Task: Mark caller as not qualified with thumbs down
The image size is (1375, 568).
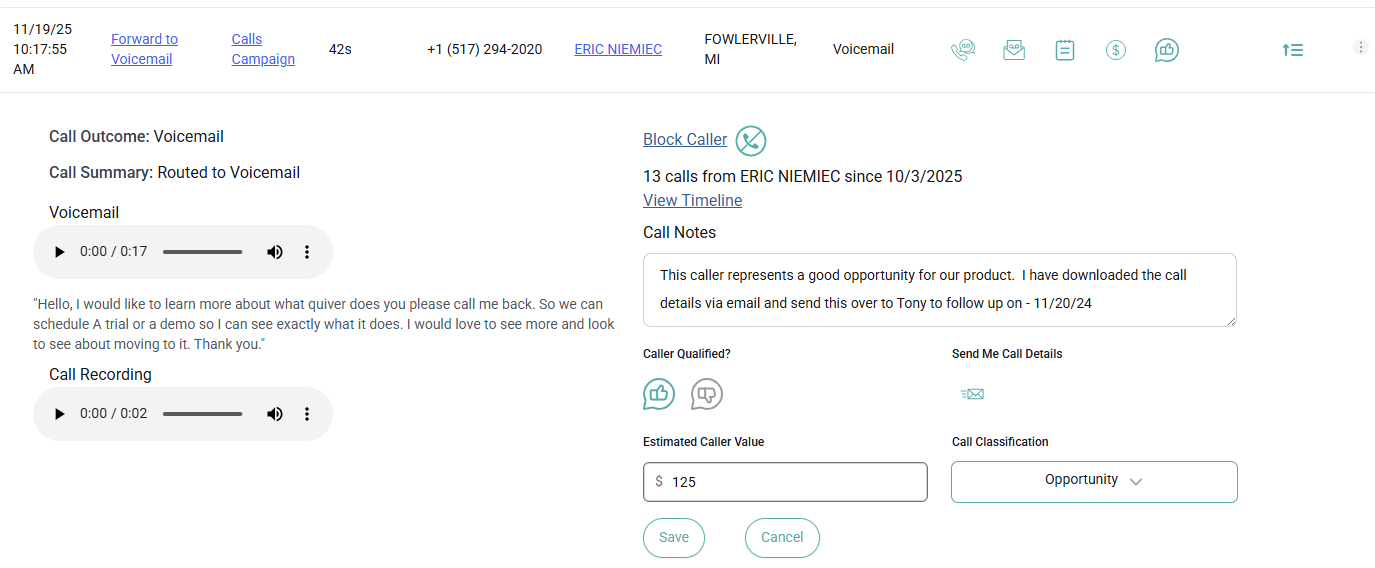Action: click(x=707, y=394)
